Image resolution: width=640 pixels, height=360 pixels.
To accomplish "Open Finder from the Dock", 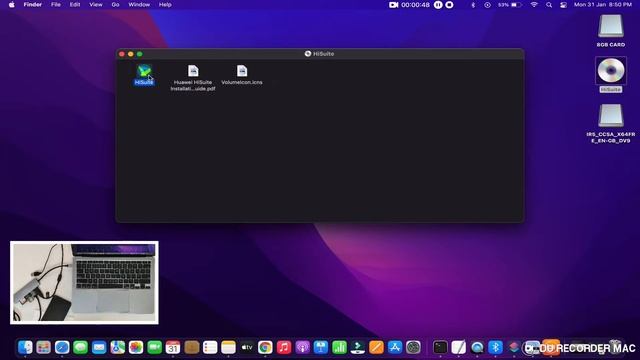I will 25,347.
